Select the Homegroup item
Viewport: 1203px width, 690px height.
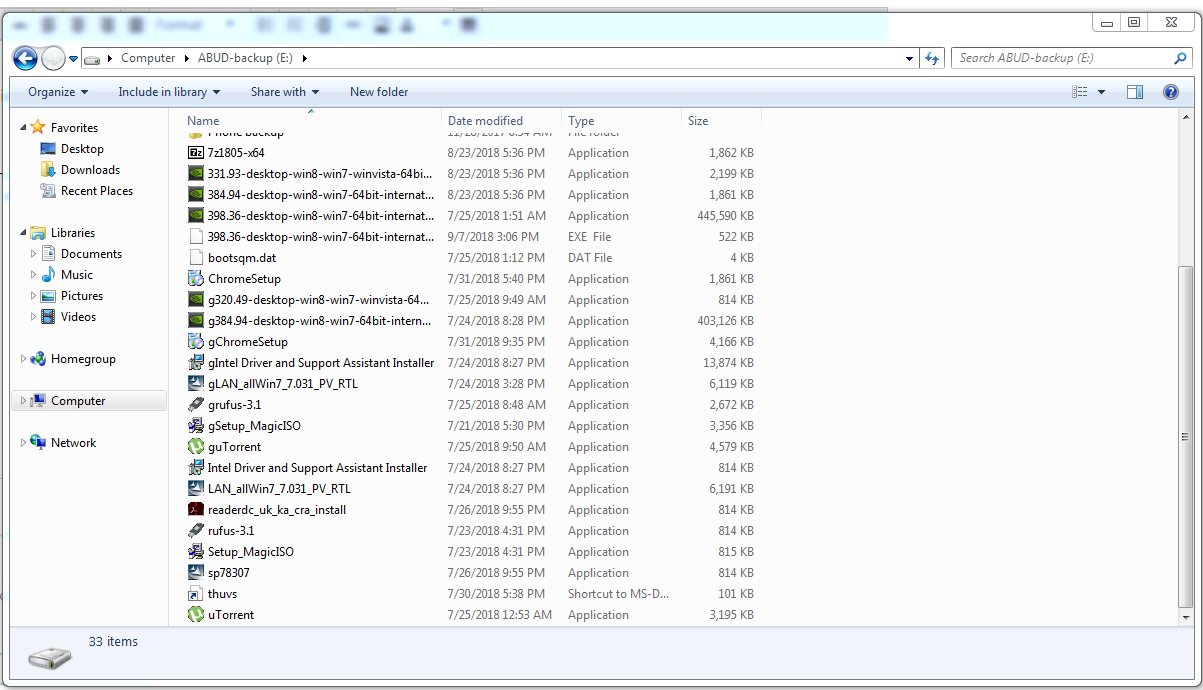[x=83, y=359]
